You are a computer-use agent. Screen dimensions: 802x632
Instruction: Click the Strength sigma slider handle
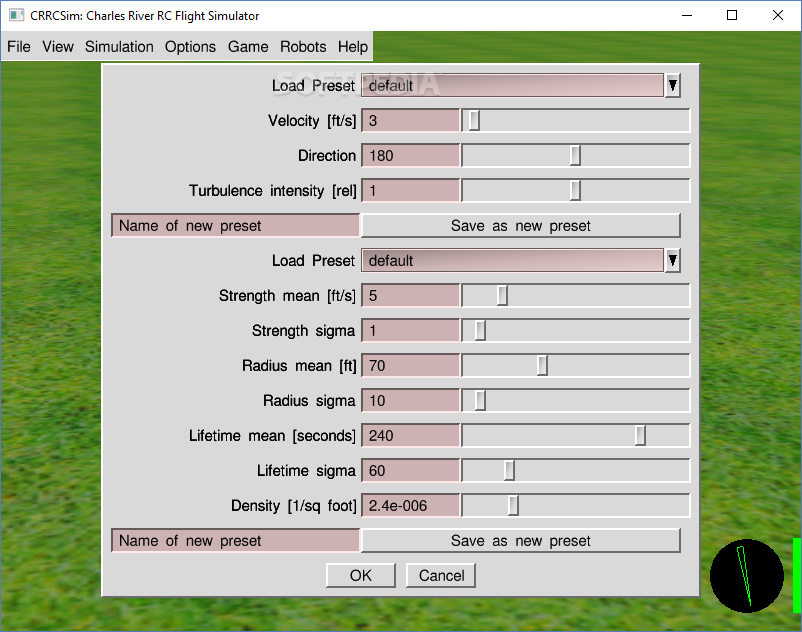(x=480, y=330)
